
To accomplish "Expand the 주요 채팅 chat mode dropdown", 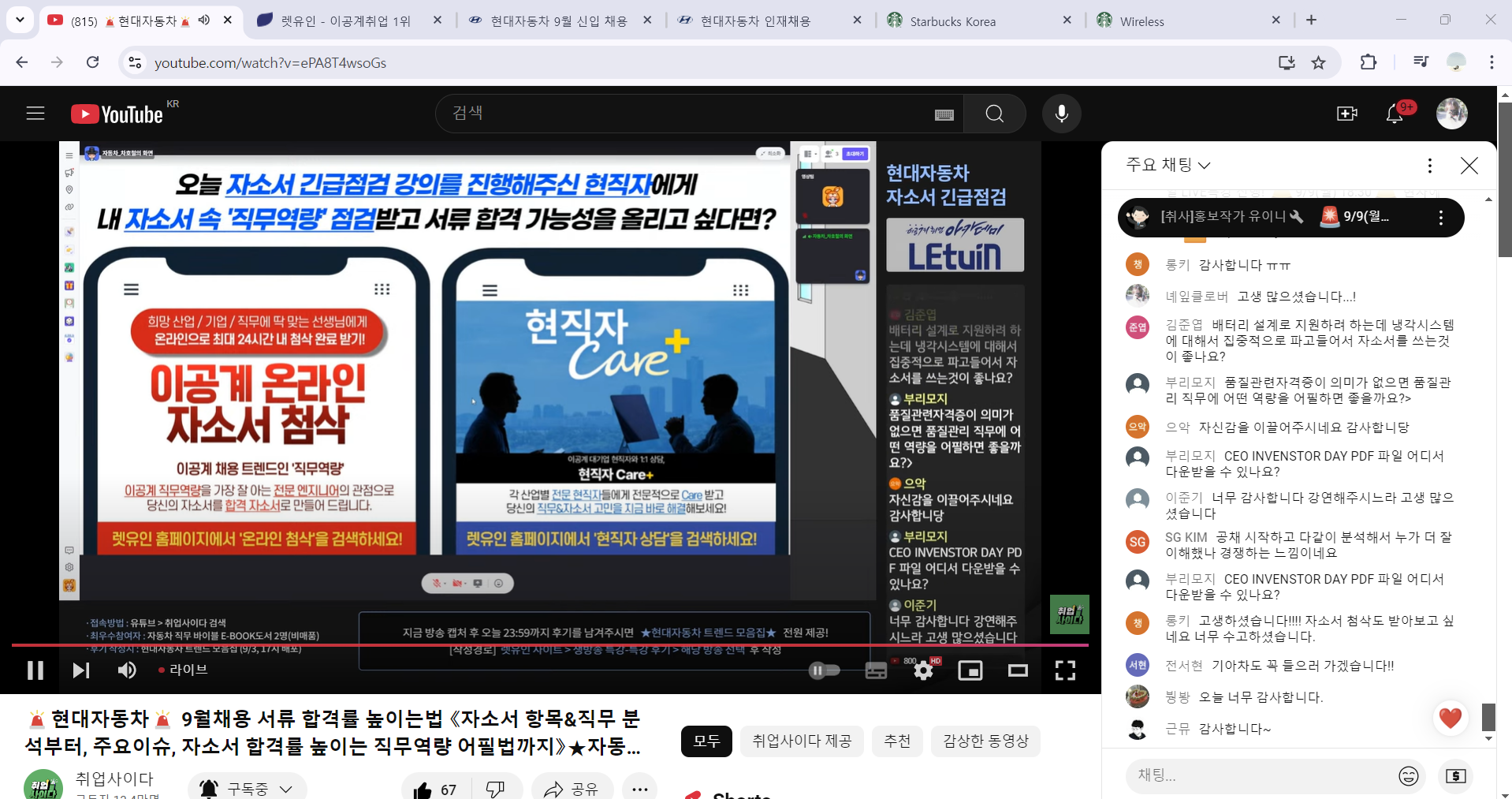I will coord(1168,165).
